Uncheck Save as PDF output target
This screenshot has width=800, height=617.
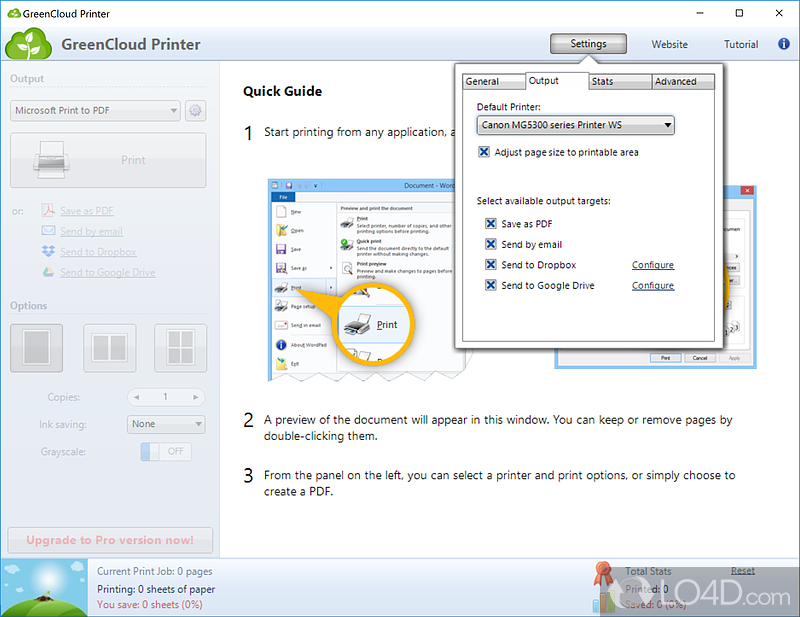491,224
